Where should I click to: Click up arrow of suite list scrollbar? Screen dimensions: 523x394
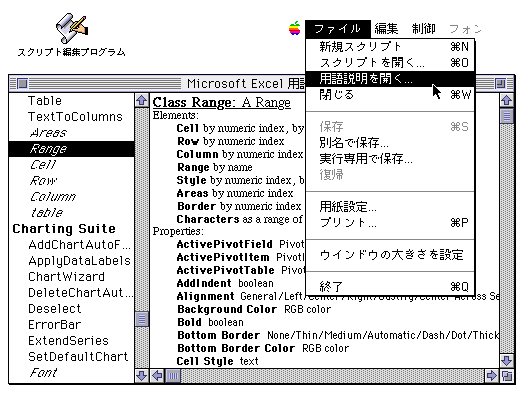pos(142,100)
